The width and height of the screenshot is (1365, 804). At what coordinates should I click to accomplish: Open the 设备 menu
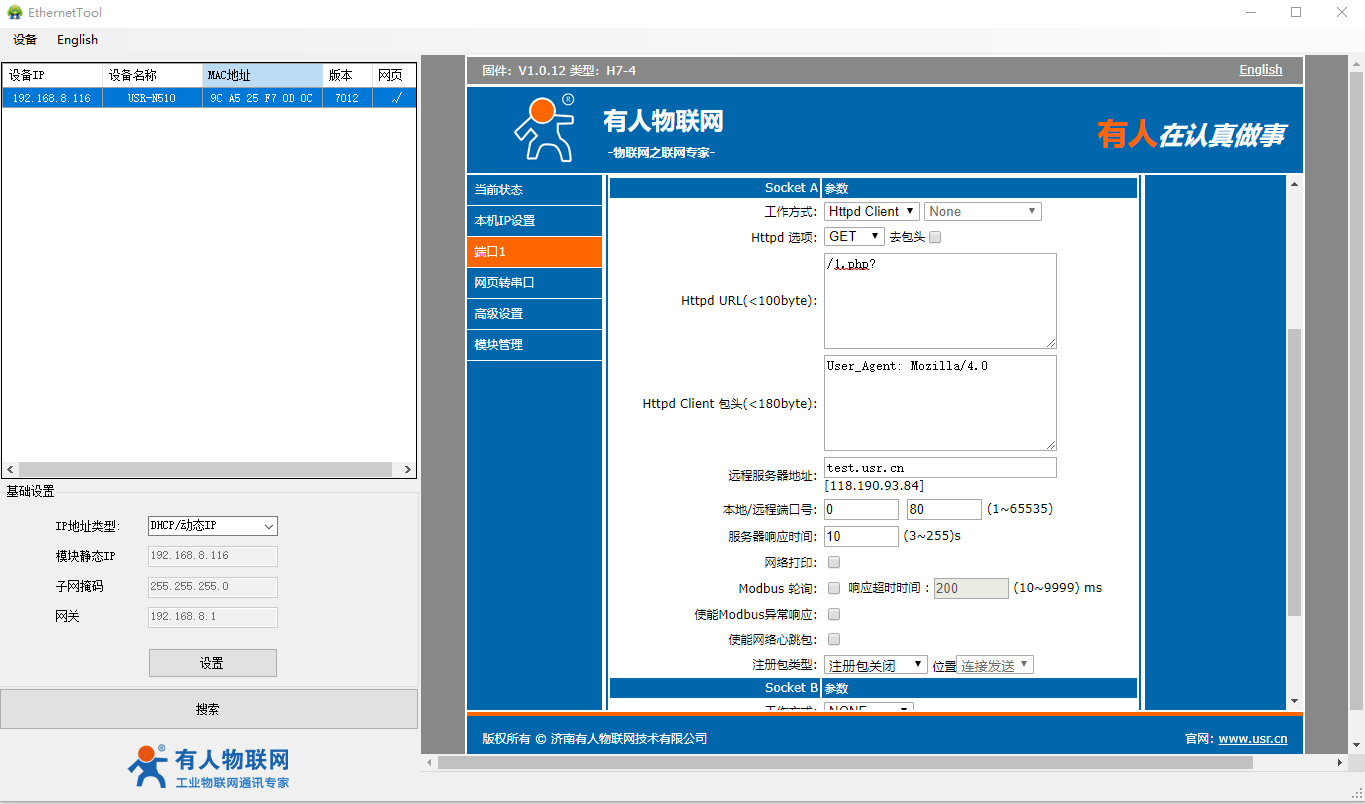coord(25,40)
